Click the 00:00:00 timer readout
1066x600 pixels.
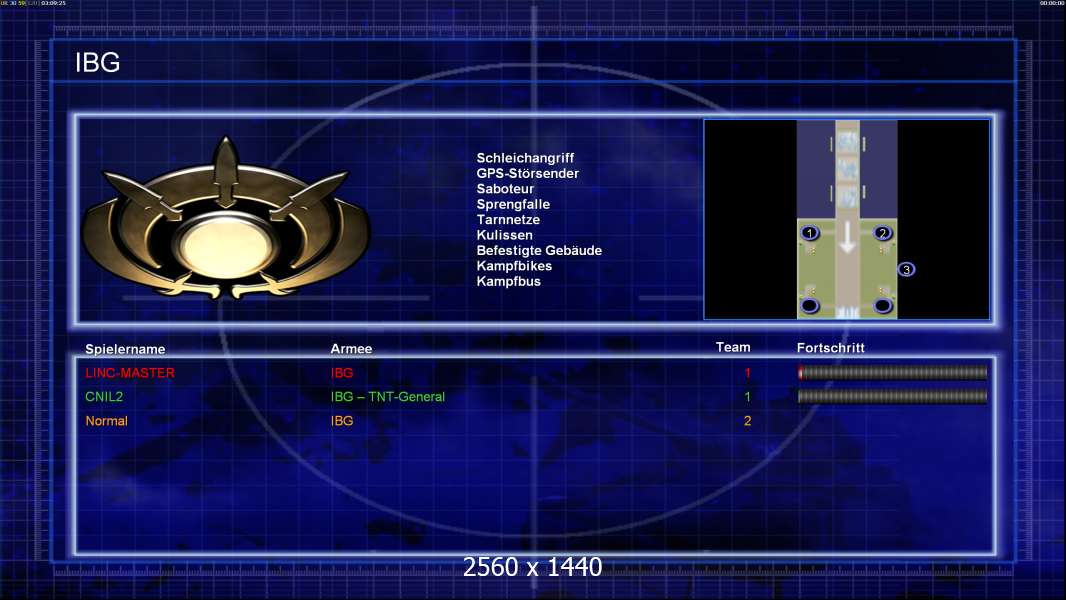1052,3
